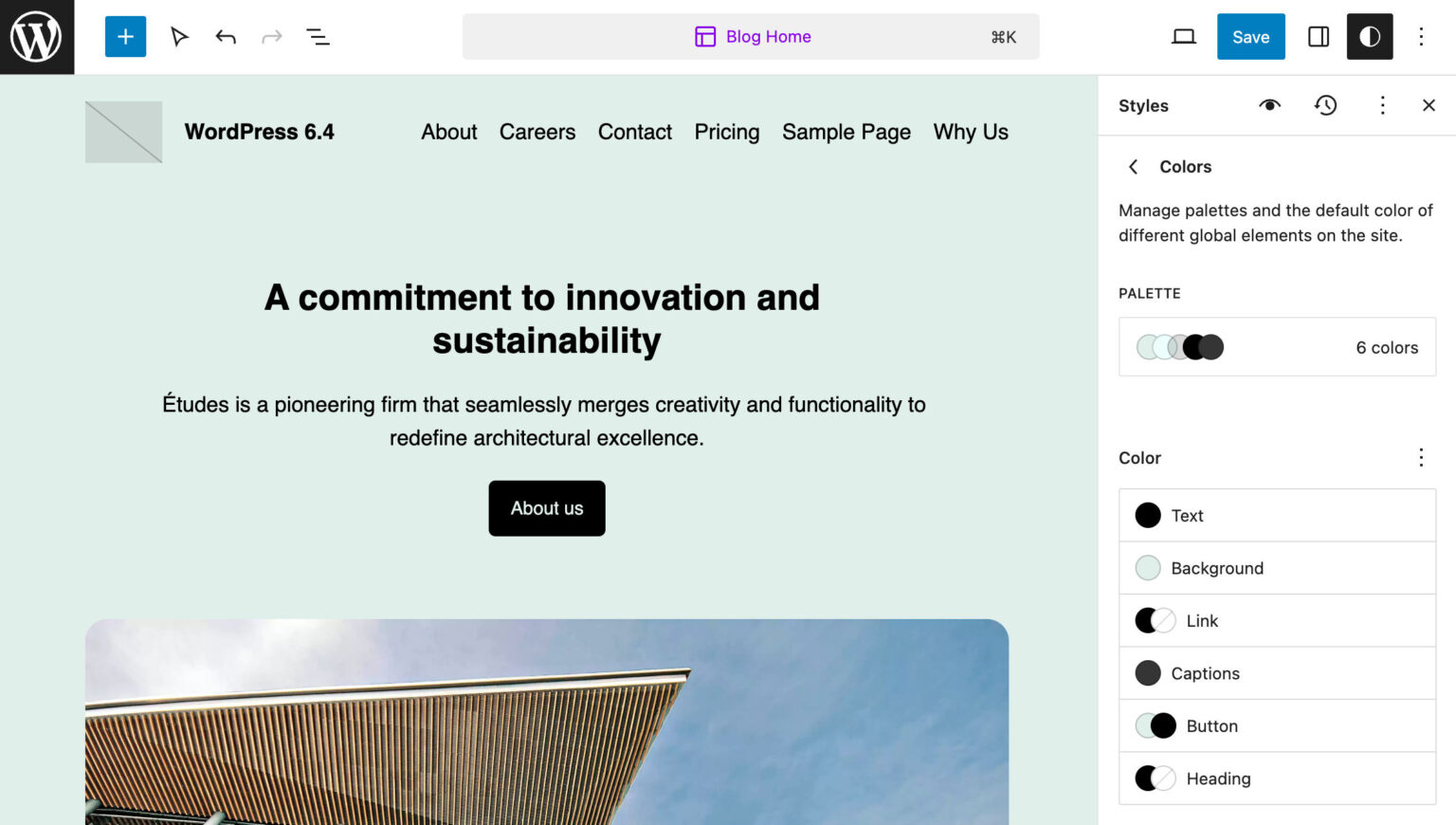
Task: Open style revisions history
Action: [x=1325, y=105]
